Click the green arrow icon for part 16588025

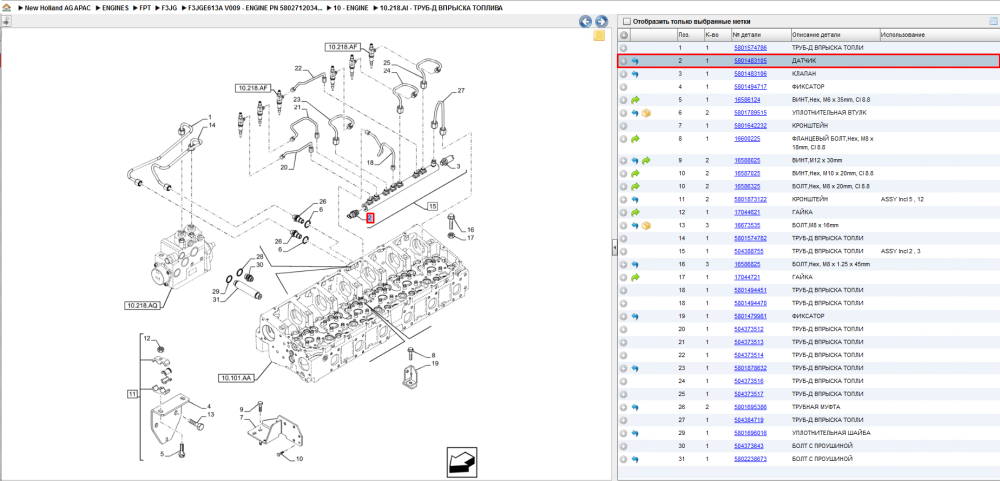click(646, 160)
